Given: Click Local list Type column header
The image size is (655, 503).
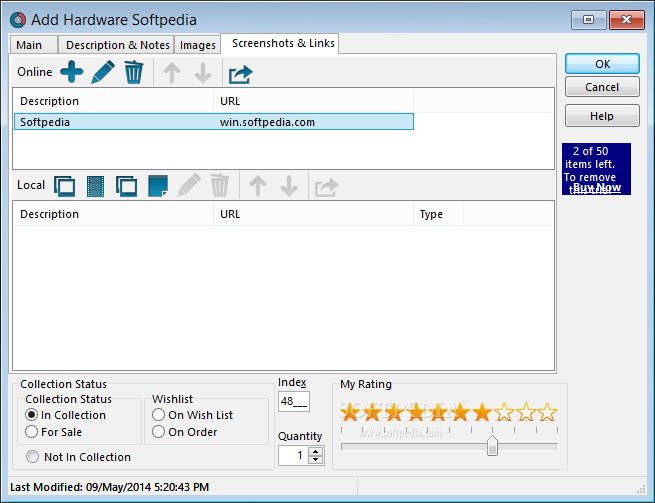Looking at the screenshot, I should (438, 214).
